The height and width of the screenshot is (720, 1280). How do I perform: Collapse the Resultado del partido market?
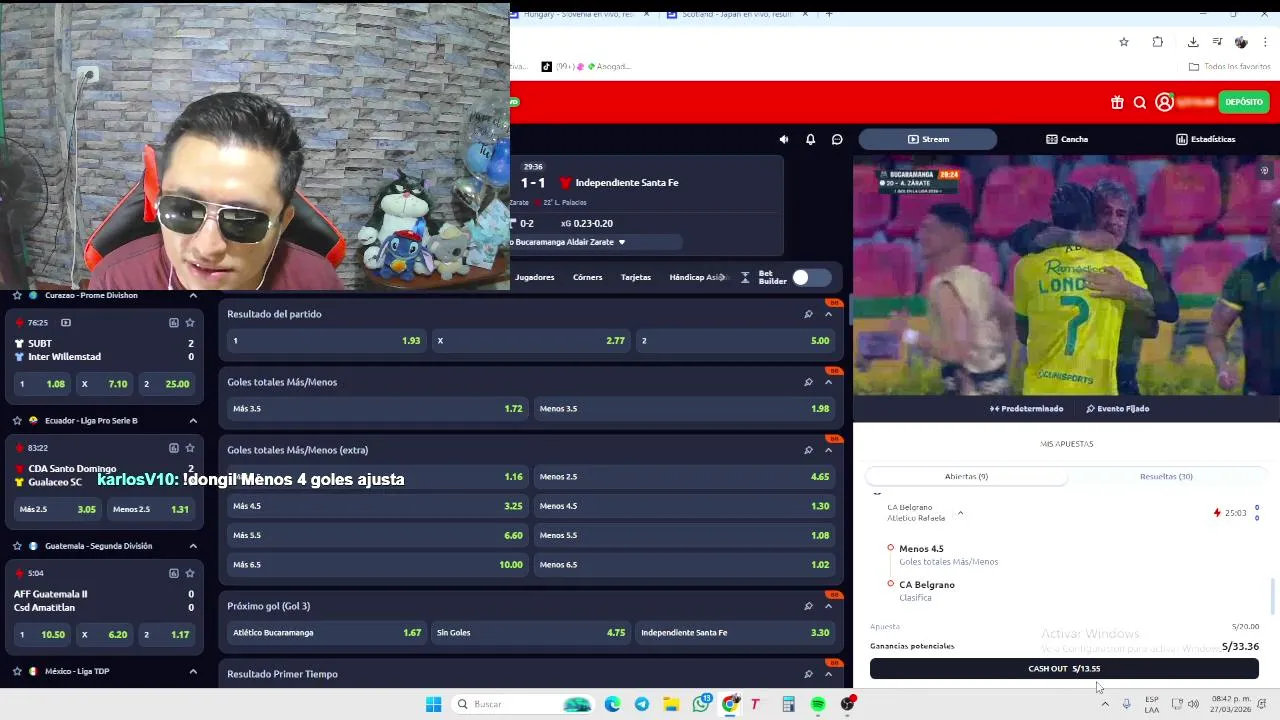(828, 314)
